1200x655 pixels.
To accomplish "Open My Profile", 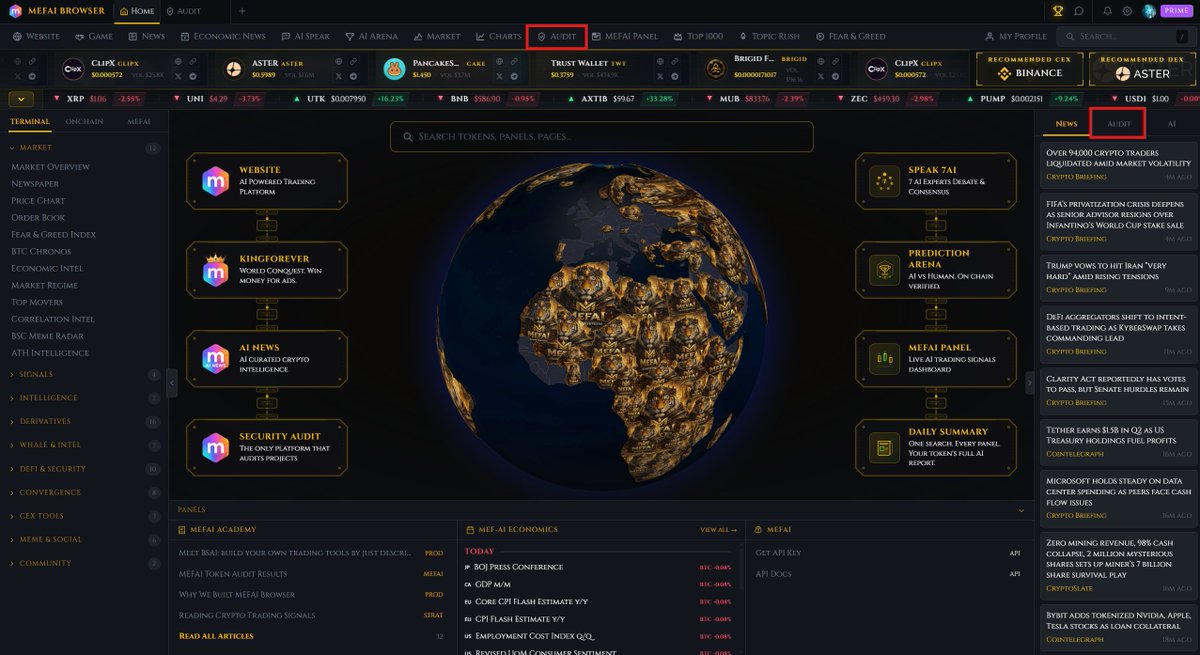I will point(1015,36).
